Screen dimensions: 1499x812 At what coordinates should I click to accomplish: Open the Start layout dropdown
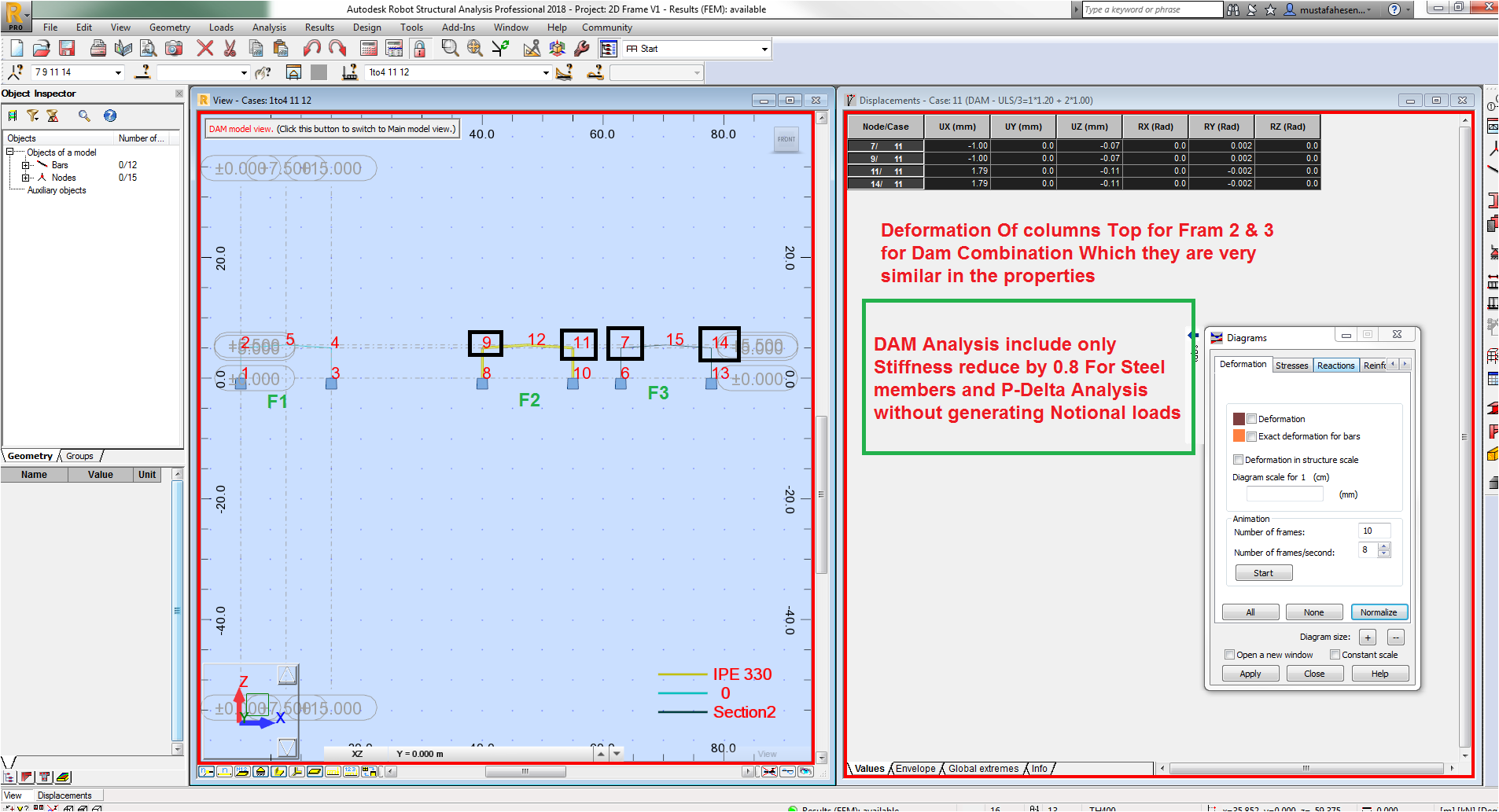(764, 49)
